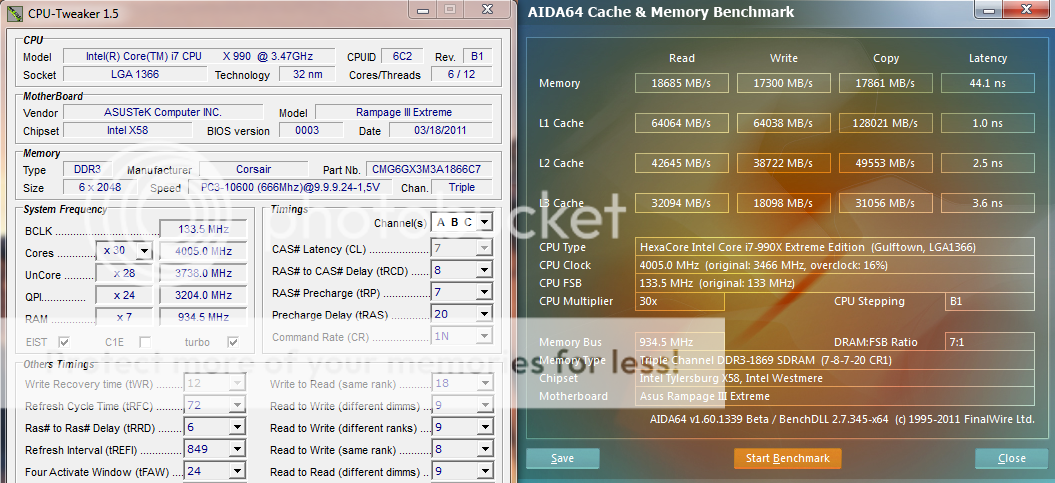Click the CPU Model Intel Core i7 field
The image size is (1055, 483).
[x=201, y=57]
